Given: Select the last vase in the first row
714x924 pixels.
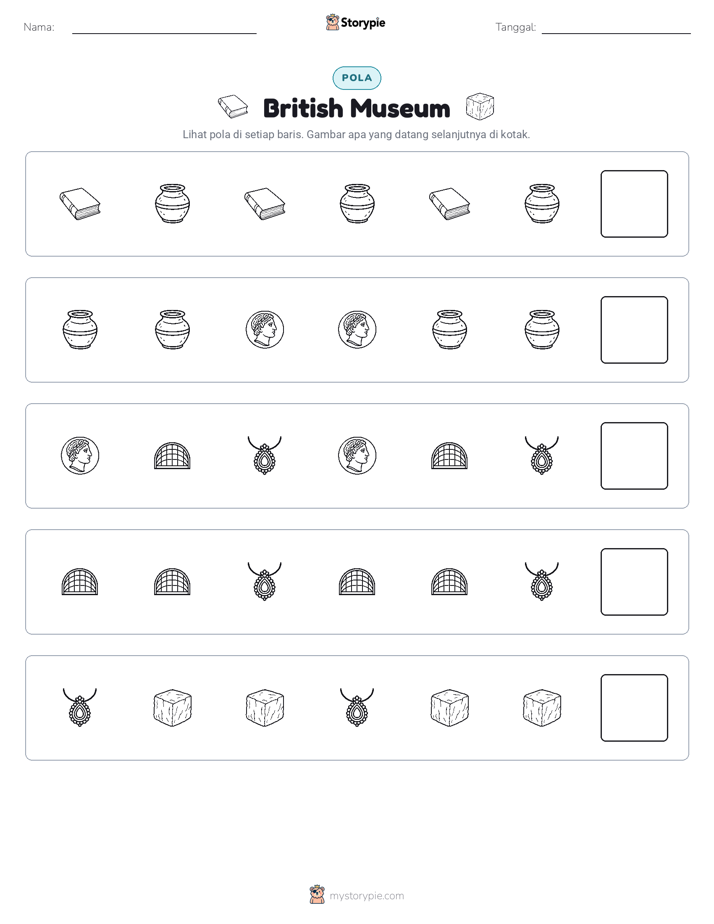Looking at the screenshot, I should pyautogui.click(x=542, y=204).
